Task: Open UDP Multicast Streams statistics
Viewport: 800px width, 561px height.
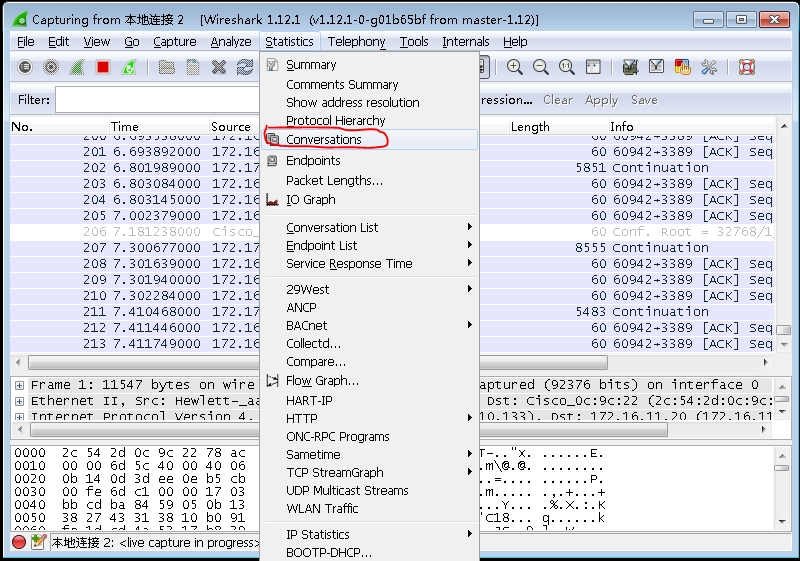Action: 370,491
